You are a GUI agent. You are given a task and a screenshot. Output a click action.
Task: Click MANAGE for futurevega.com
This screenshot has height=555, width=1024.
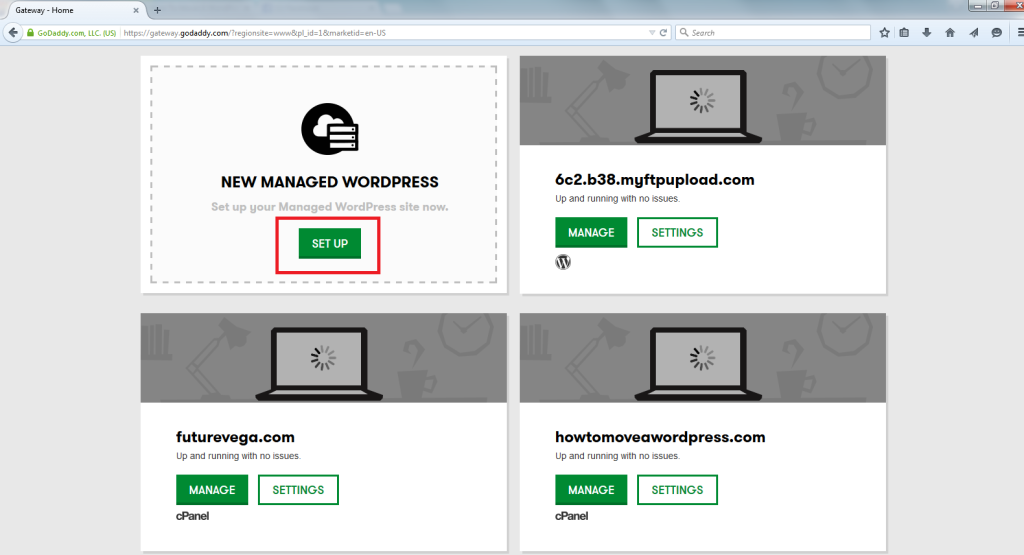pyautogui.click(x=212, y=490)
